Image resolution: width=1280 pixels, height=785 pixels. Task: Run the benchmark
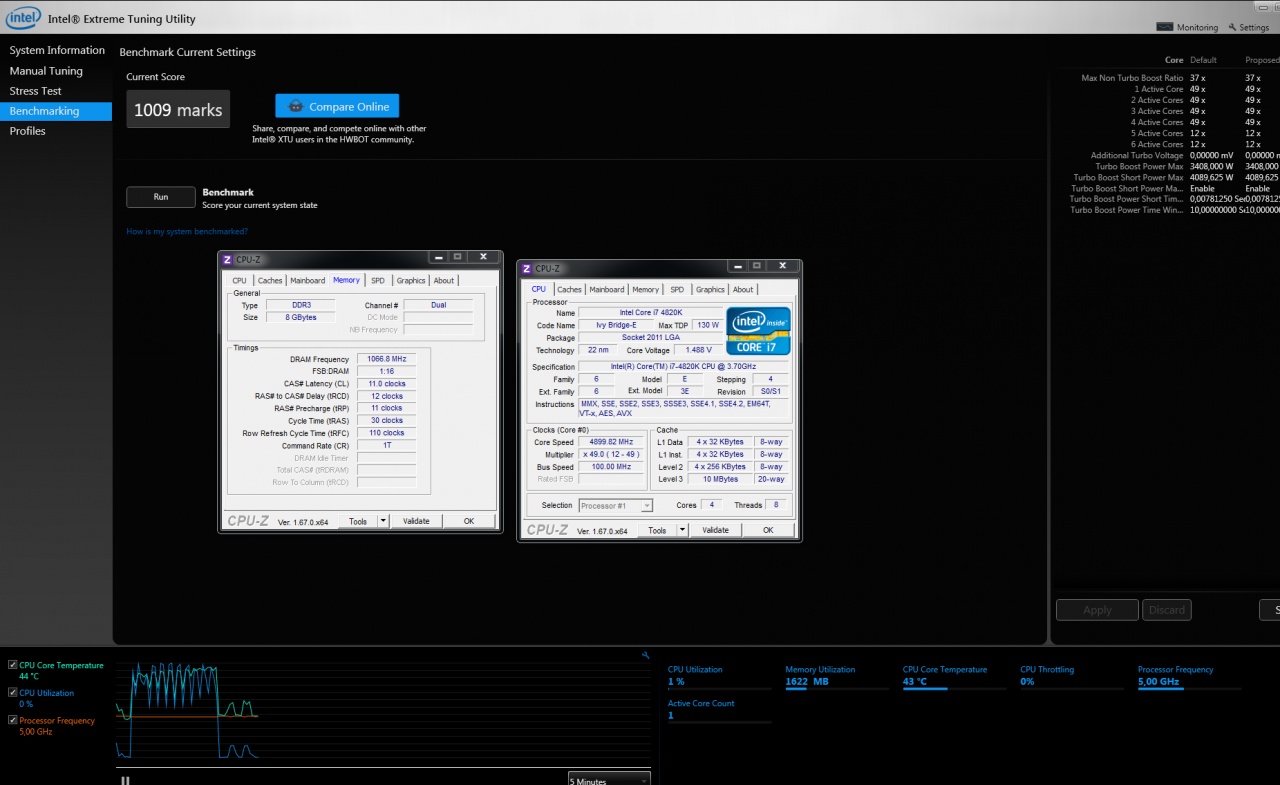pos(161,197)
